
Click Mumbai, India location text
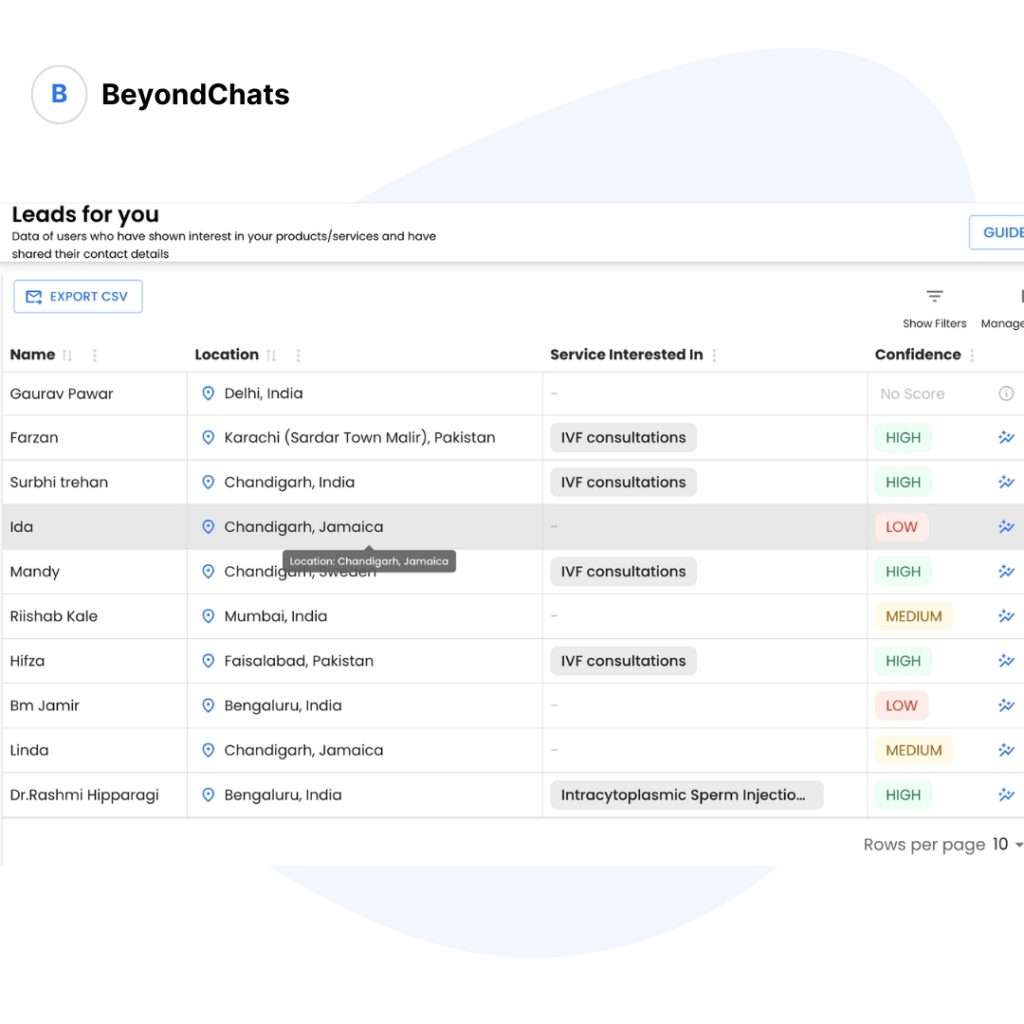pos(276,616)
